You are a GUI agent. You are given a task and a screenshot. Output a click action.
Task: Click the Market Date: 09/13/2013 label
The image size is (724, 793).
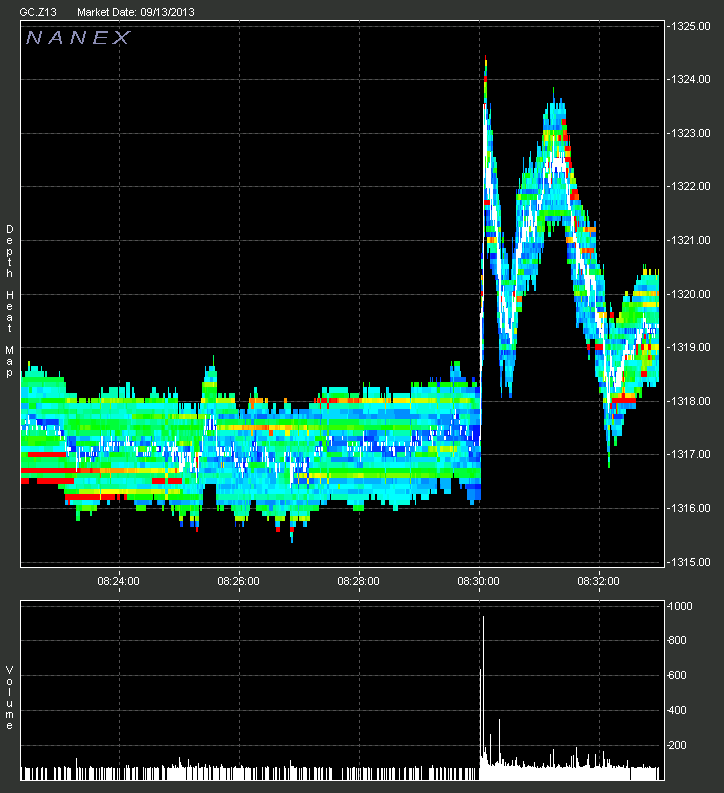point(135,12)
